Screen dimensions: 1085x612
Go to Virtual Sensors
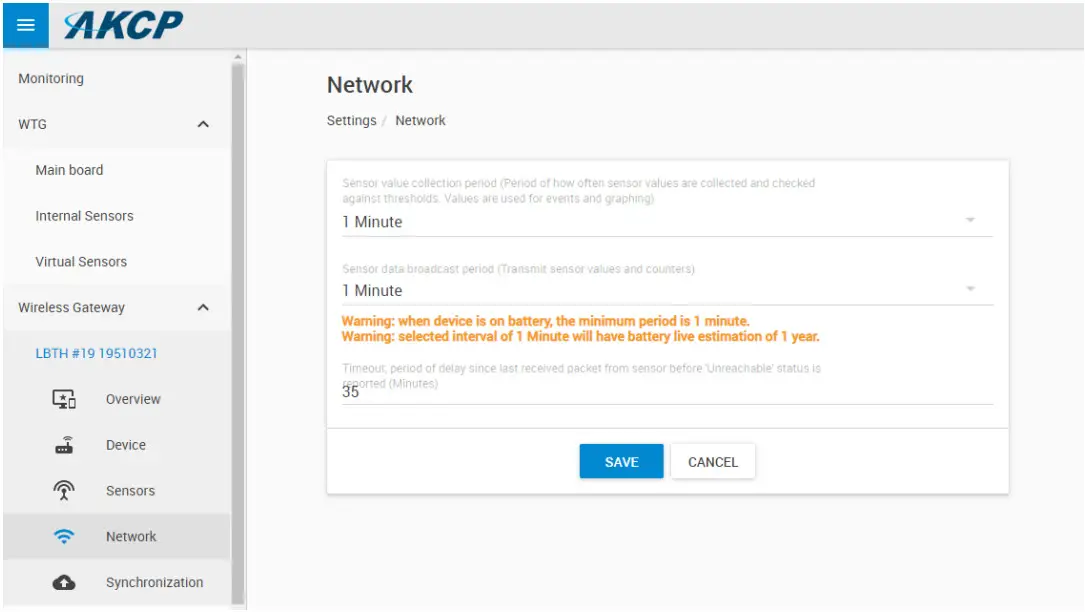81,262
